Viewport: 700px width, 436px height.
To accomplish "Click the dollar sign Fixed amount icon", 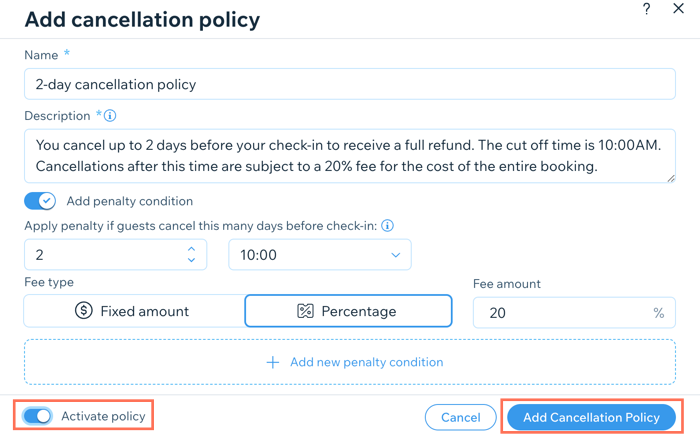I will pyautogui.click(x=83, y=310).
